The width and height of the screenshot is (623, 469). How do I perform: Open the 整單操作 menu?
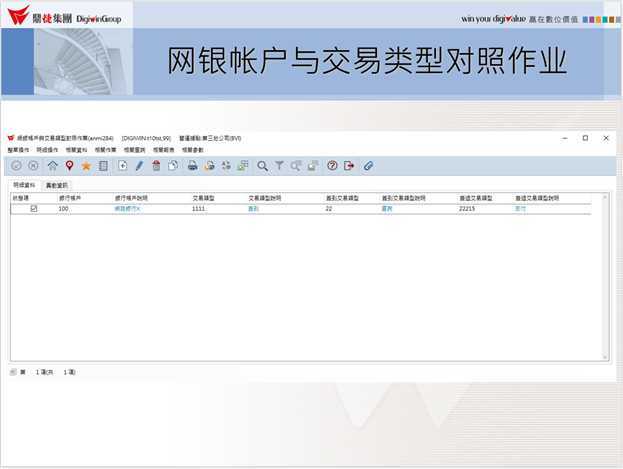[x=18, y=150]
